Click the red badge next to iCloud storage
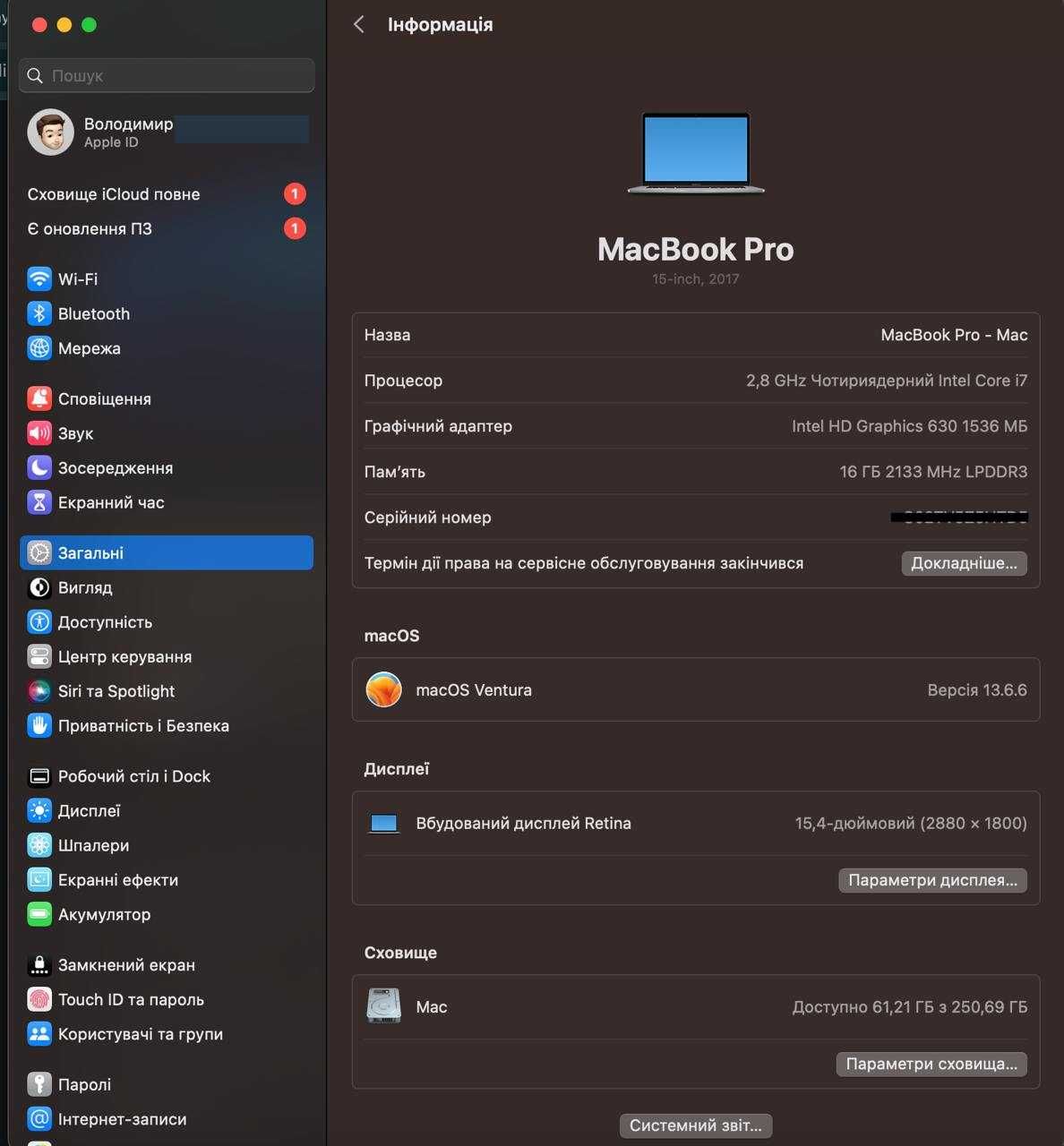Screen dimensions: 1064x1146 click(x=295, y=194)
